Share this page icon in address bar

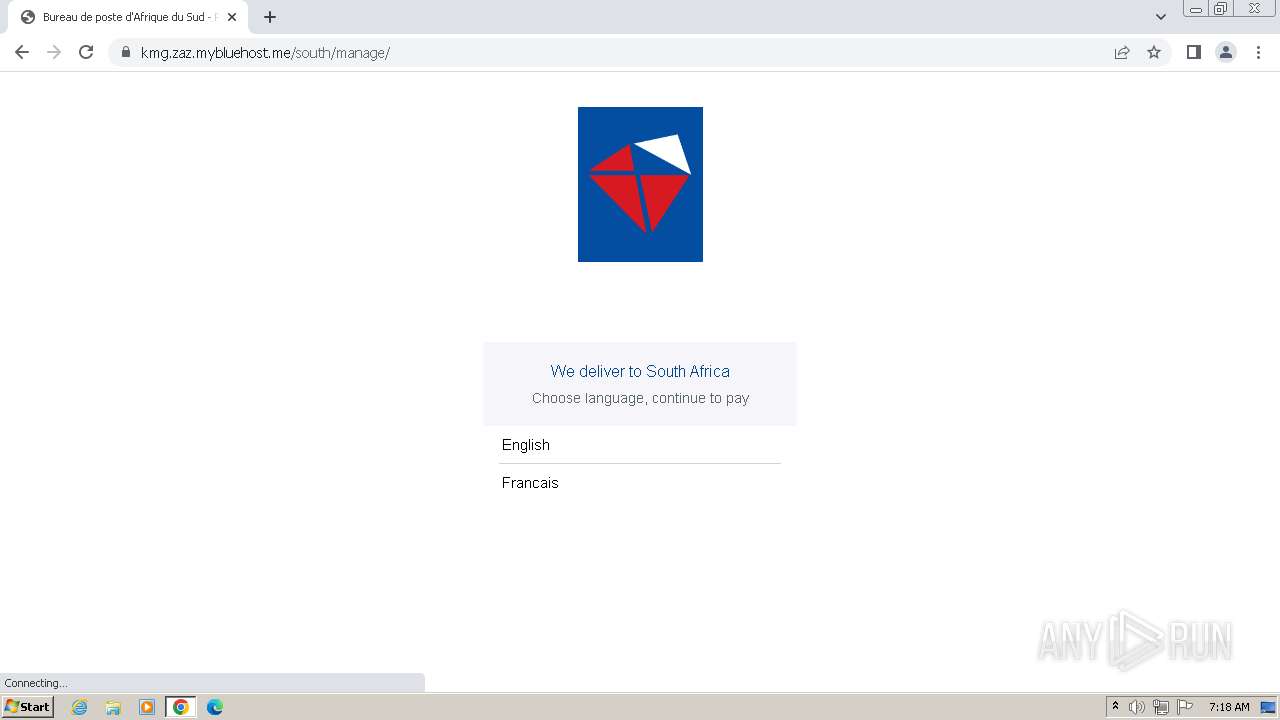1122,52
